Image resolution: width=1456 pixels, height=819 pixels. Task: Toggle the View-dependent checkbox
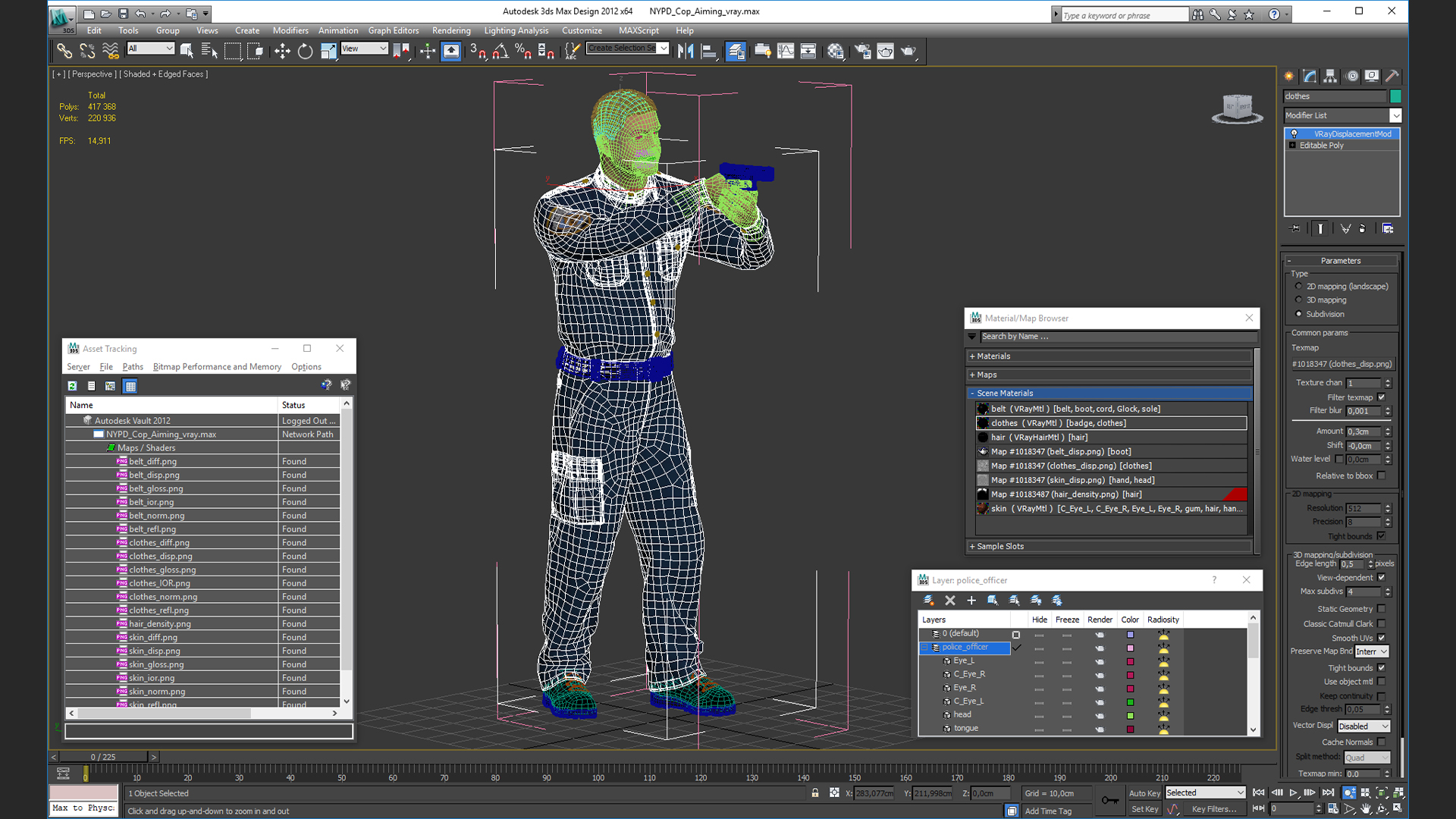(1382, 577)
